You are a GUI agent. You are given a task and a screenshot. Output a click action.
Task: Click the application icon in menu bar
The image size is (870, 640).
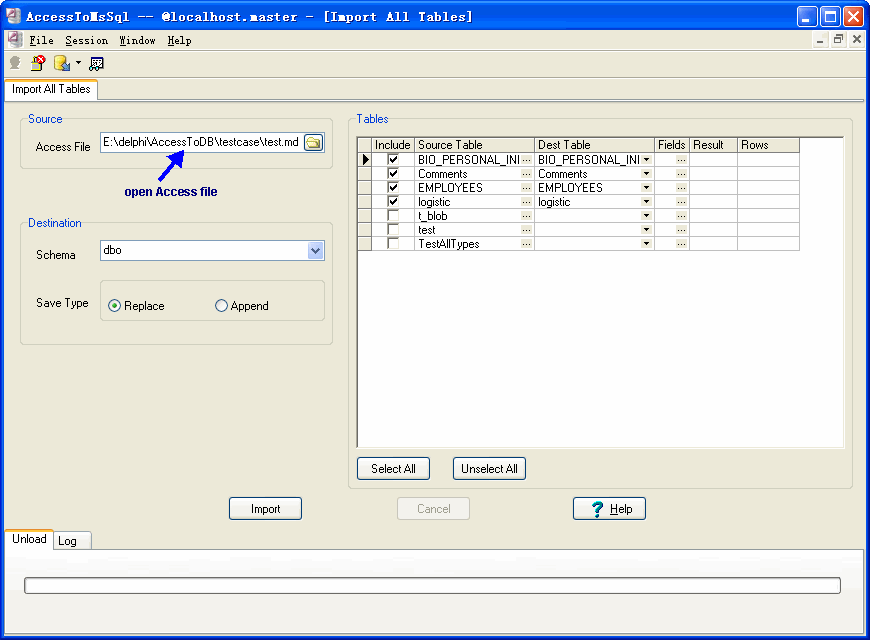15,40
